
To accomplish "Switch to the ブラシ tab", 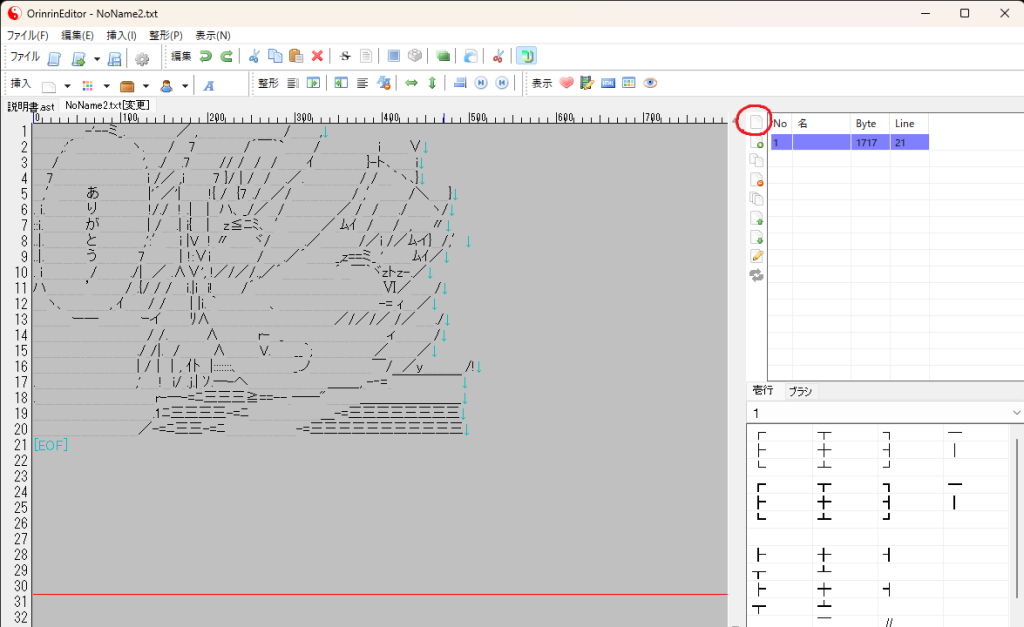I will coord(799,392).
